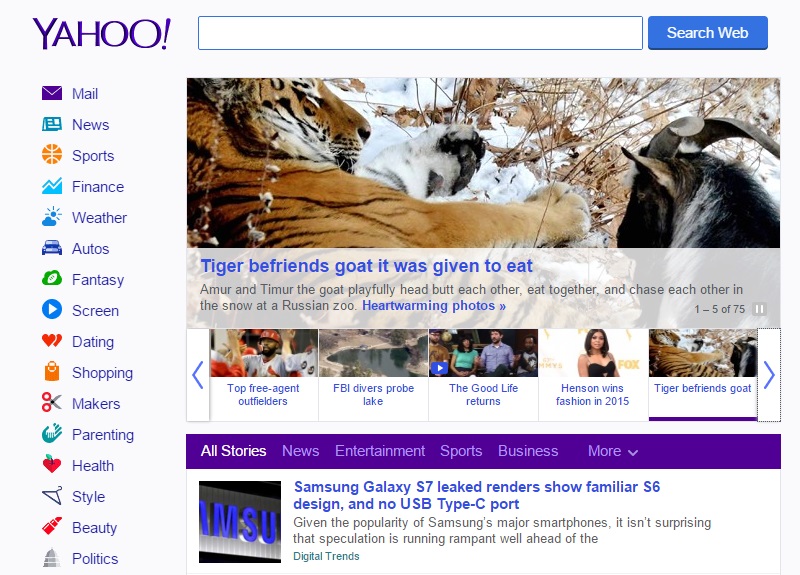Screen dimensions: 800x575
Task: Open the Shopping bag icon
Action: coord(52,371)
